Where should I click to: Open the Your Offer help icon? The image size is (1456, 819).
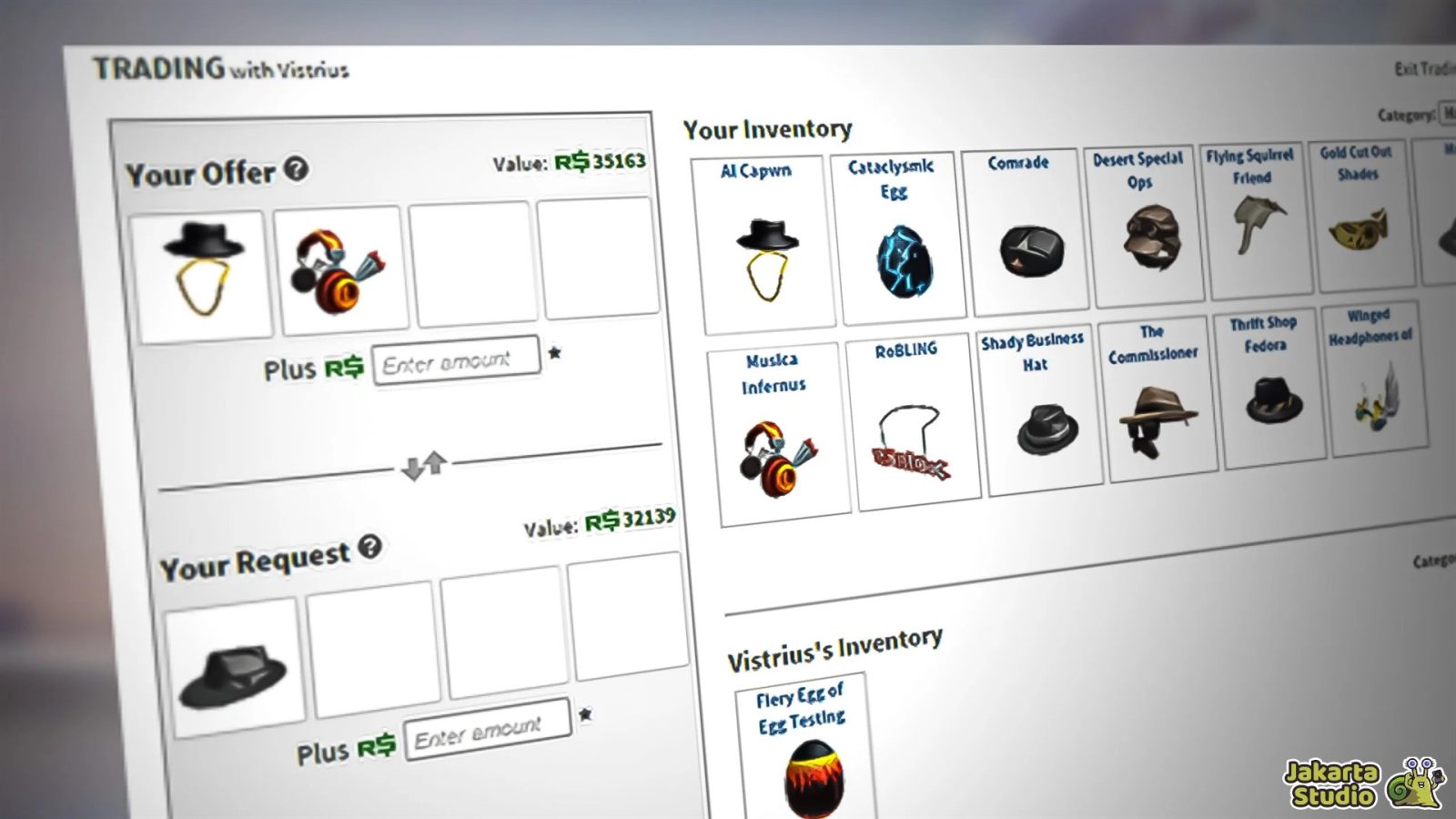293,169
